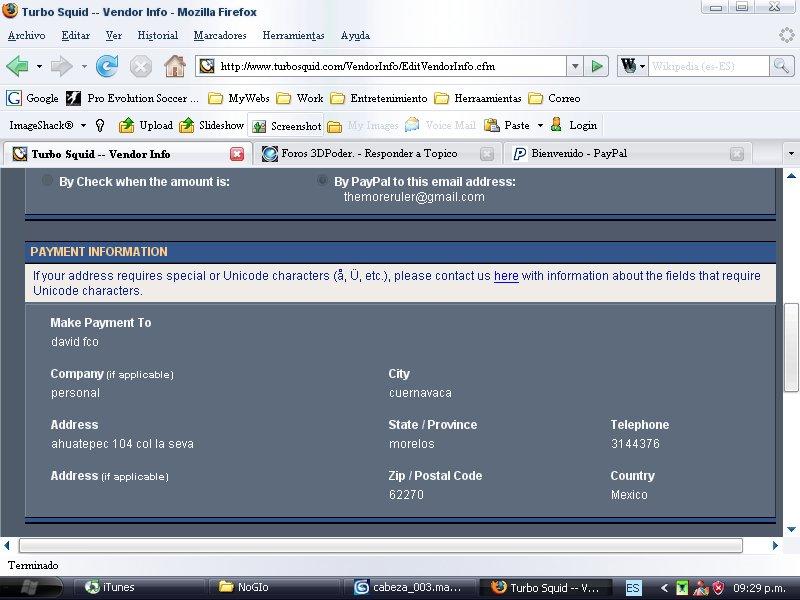Viewport: 800px width, 600px height.
Task: Open the list-all-tabs dropdown arrow
Action: click(x=791, y=154)
